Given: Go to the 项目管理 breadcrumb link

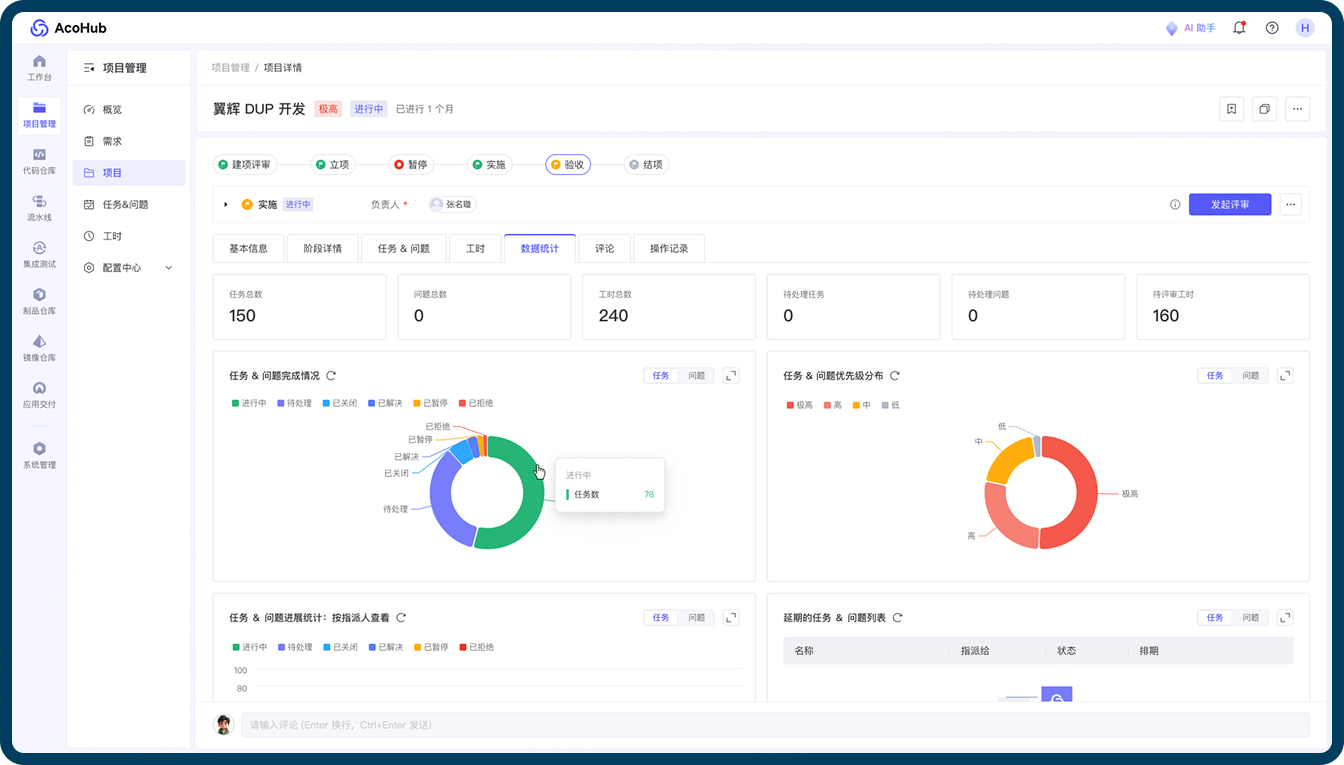Looking at the screenshot, I should pyautogui.click(x=230, y=68).
